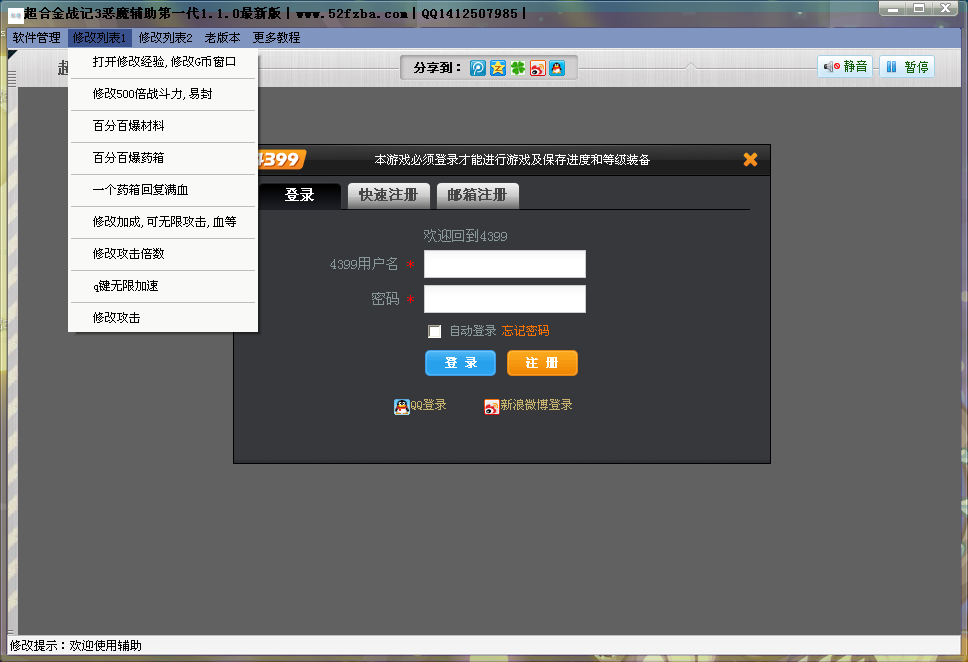The height and width of the screenshot is (662, 968).
Task: Expand the 更多教程 menu
Action: coord(276,38)
